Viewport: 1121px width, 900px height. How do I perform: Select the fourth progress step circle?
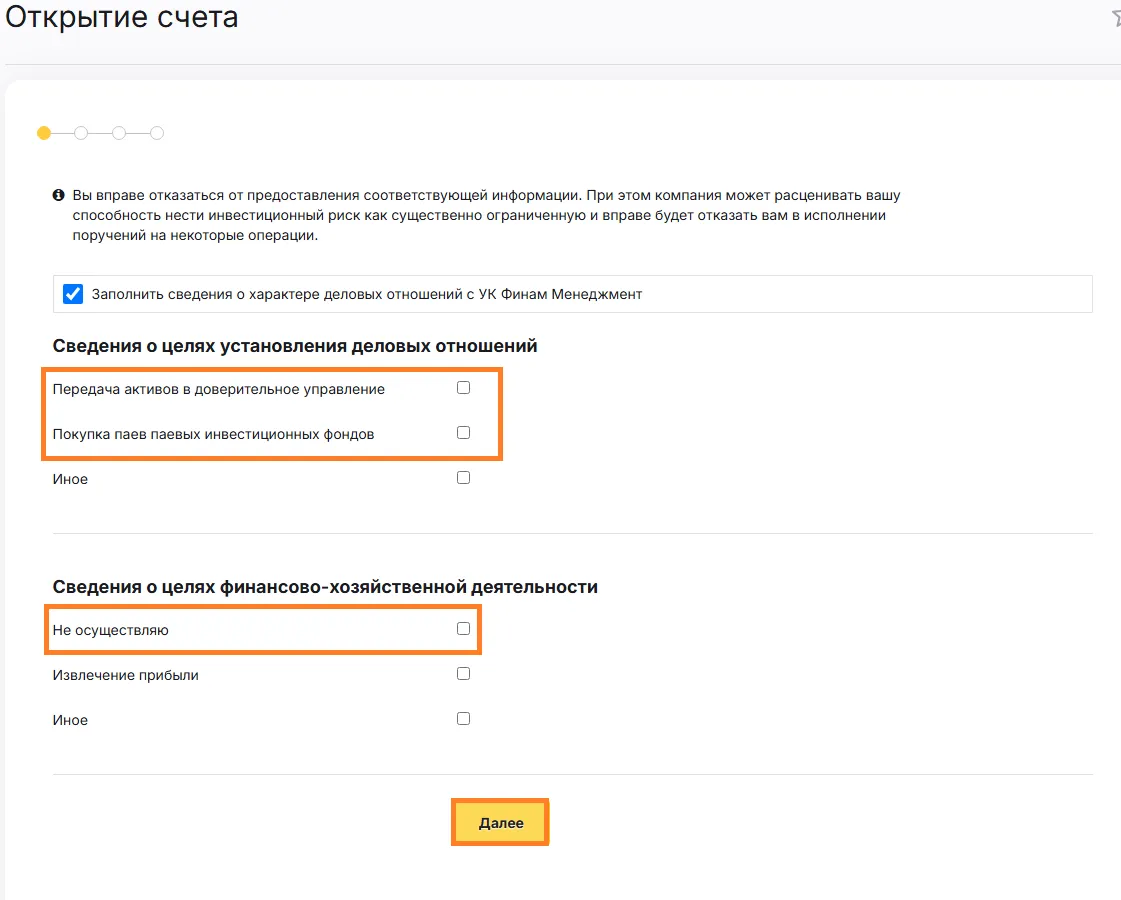click(x=157, y=133)
